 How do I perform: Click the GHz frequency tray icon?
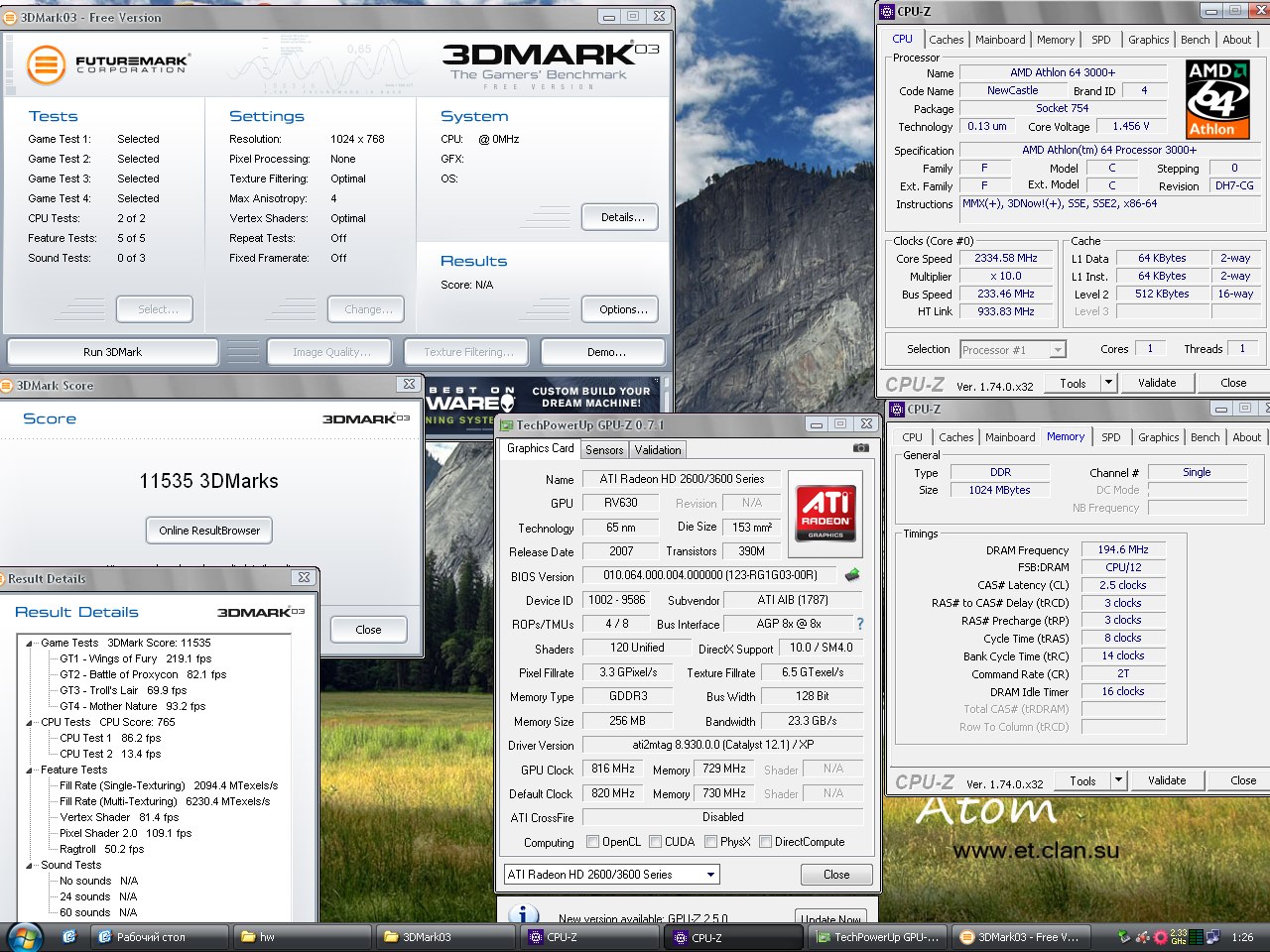tap(1179, 937)
